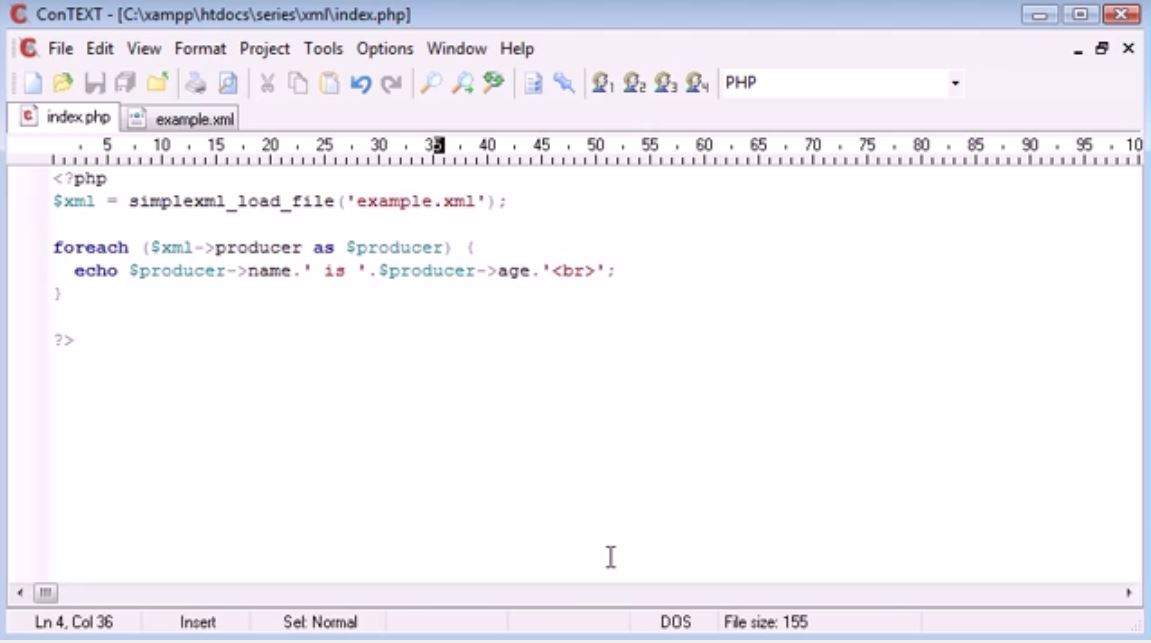Redo the last undone edit
The image size is (1151, 643).
[x=391, y=83]
